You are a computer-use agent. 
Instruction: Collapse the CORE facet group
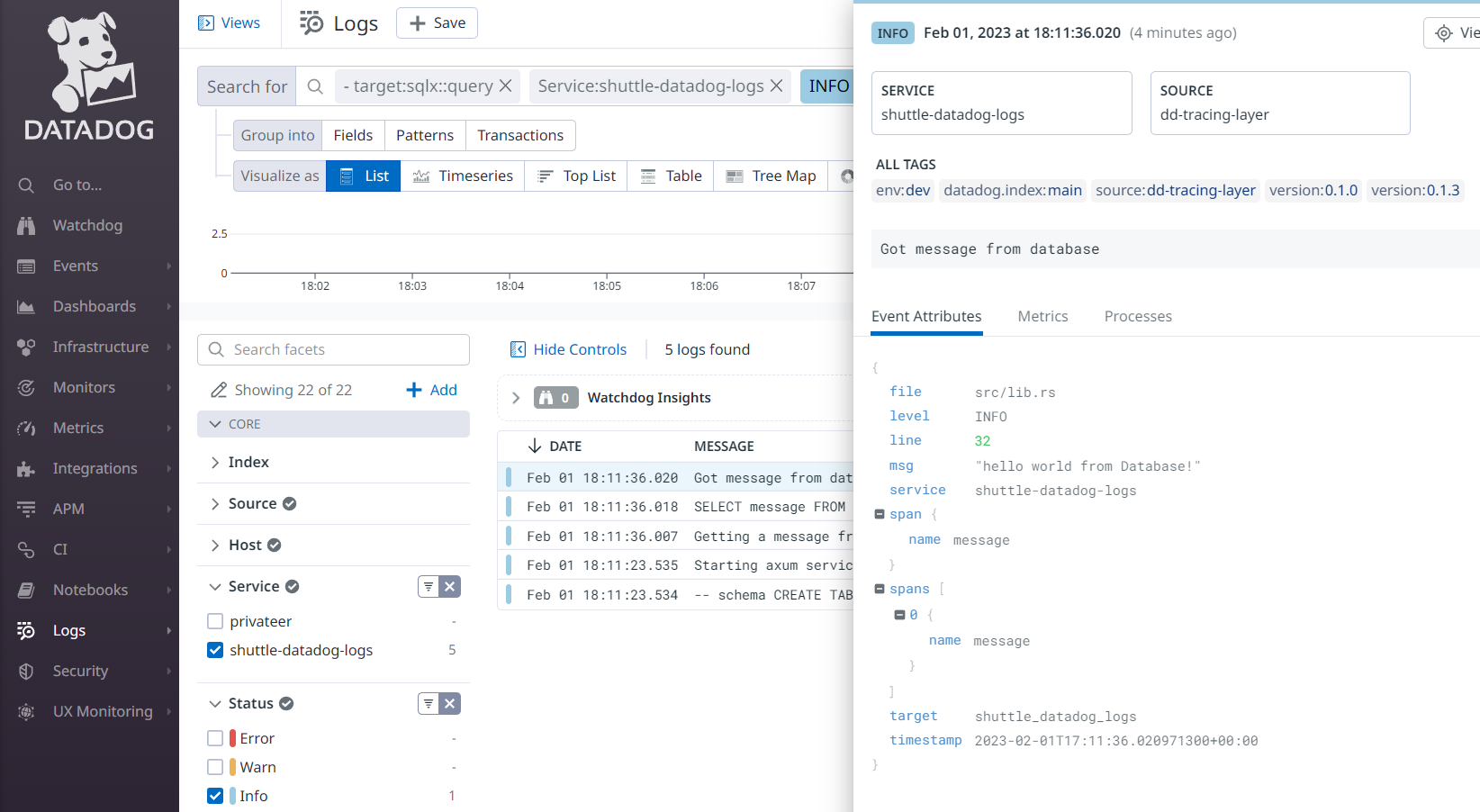(x=215, y=424)
